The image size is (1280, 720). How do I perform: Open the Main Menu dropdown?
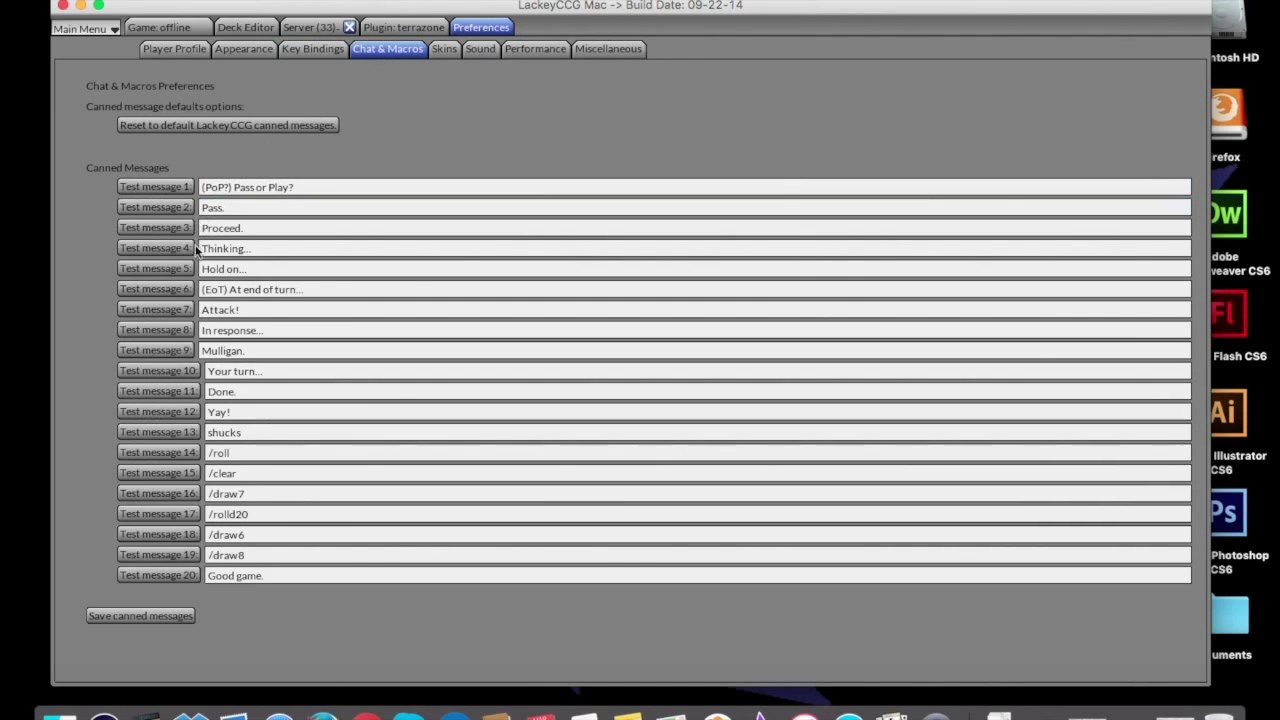pyautogui.click(x=86, y=28)
